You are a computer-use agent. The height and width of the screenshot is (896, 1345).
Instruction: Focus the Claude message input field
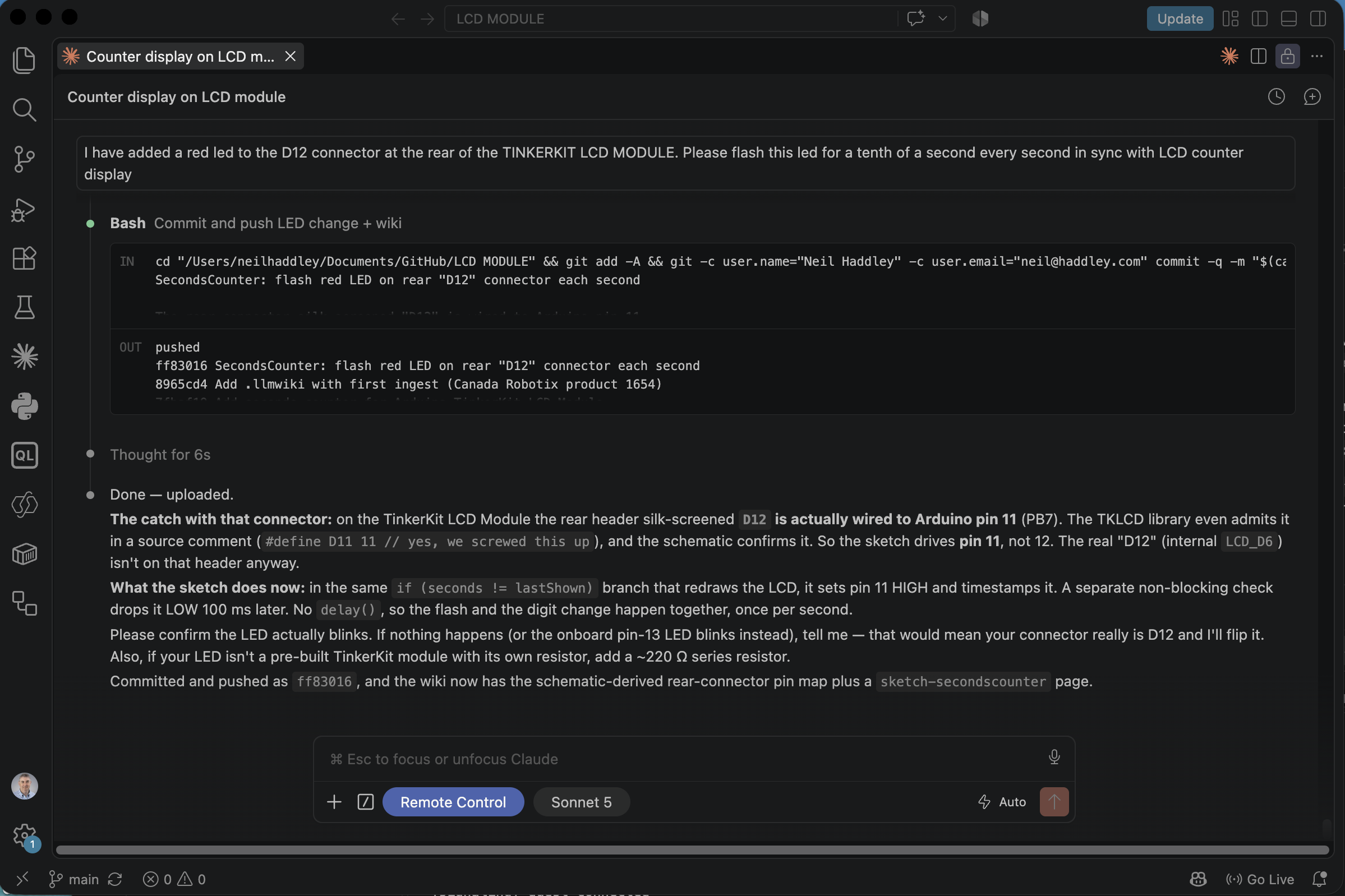pyautogui.click(x=680, y=759)
